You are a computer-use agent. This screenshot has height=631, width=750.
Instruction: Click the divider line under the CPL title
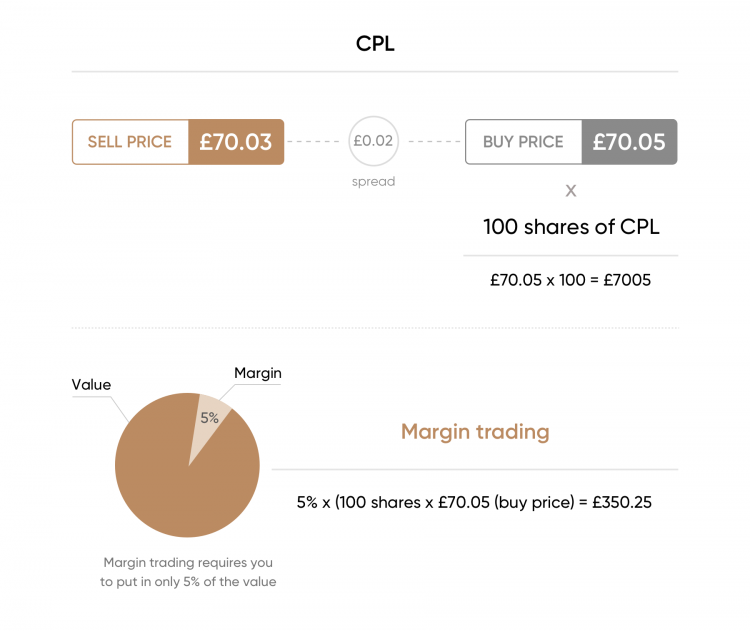click(x=374, y=72)
